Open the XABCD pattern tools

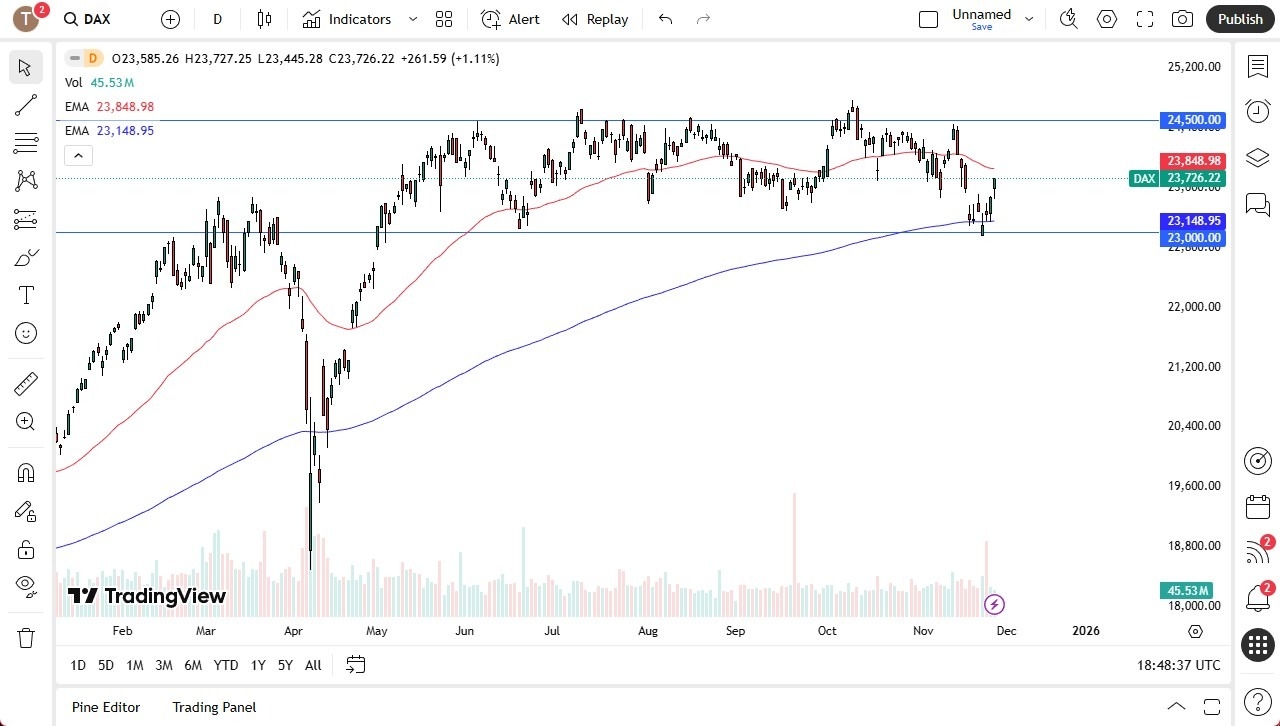[25, 180]
